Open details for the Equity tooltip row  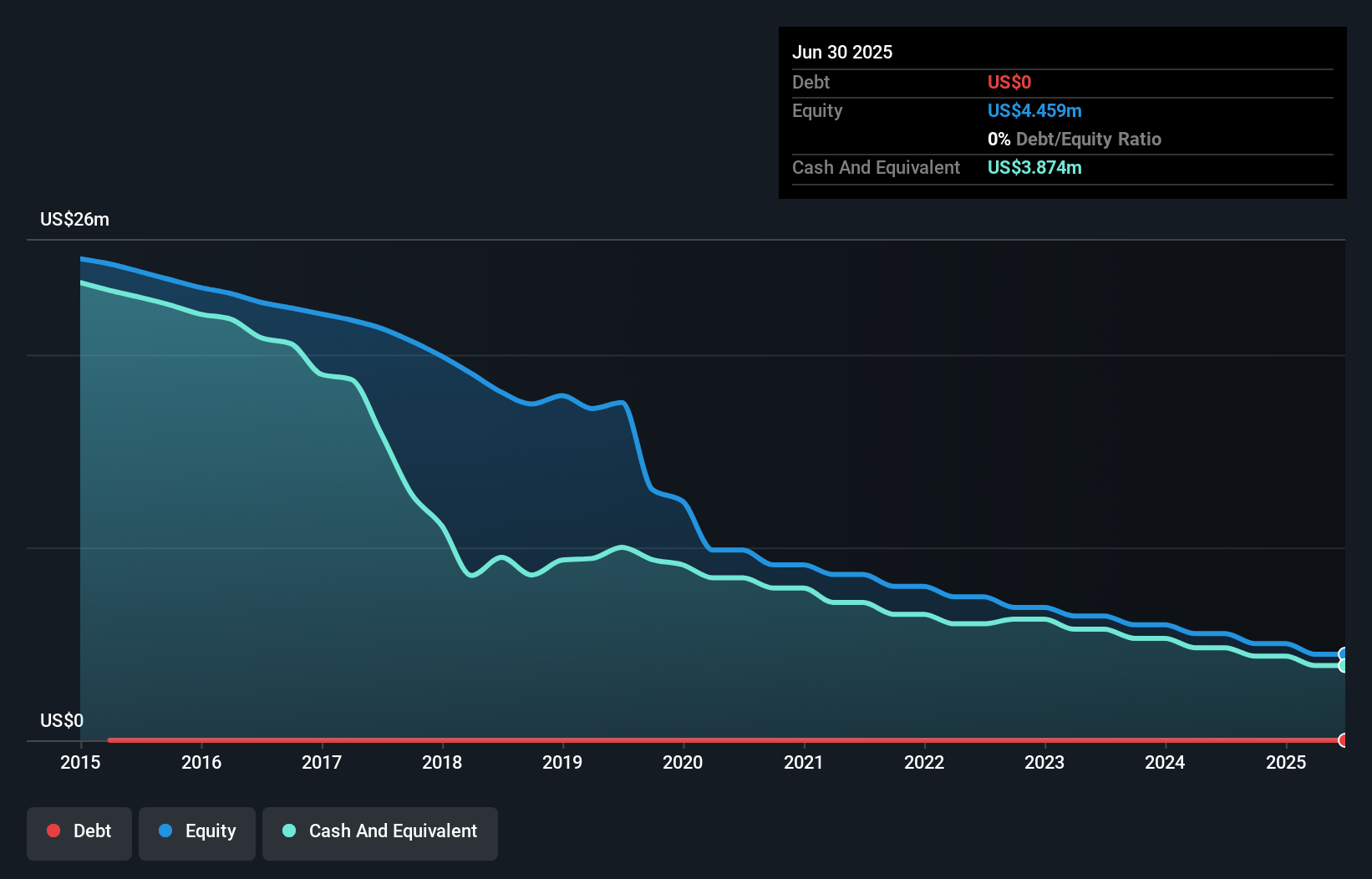point(816,110)
